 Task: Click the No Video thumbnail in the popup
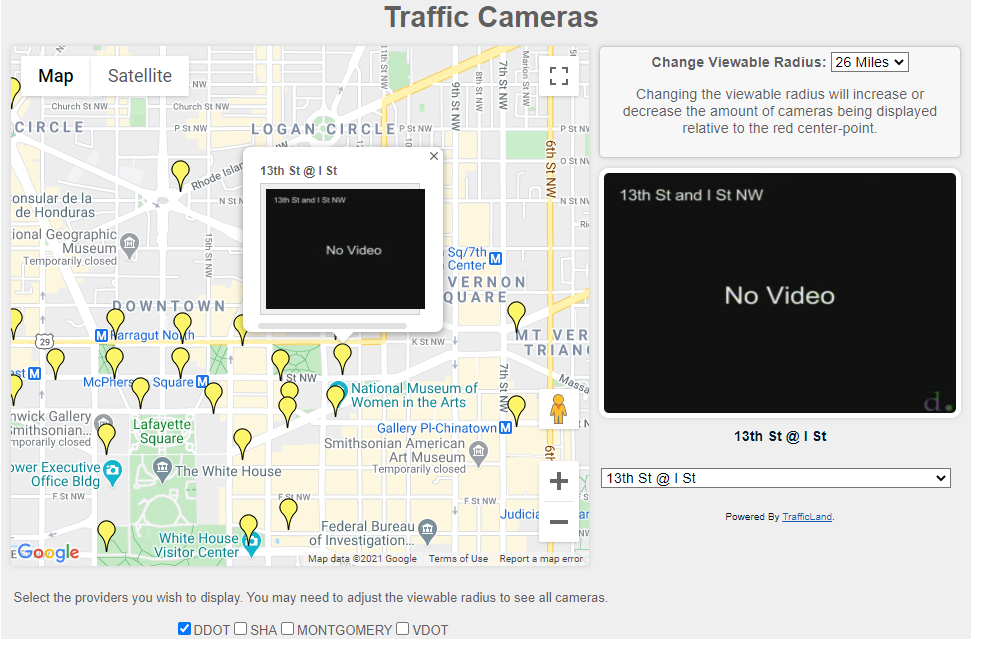tap(346, 249)
